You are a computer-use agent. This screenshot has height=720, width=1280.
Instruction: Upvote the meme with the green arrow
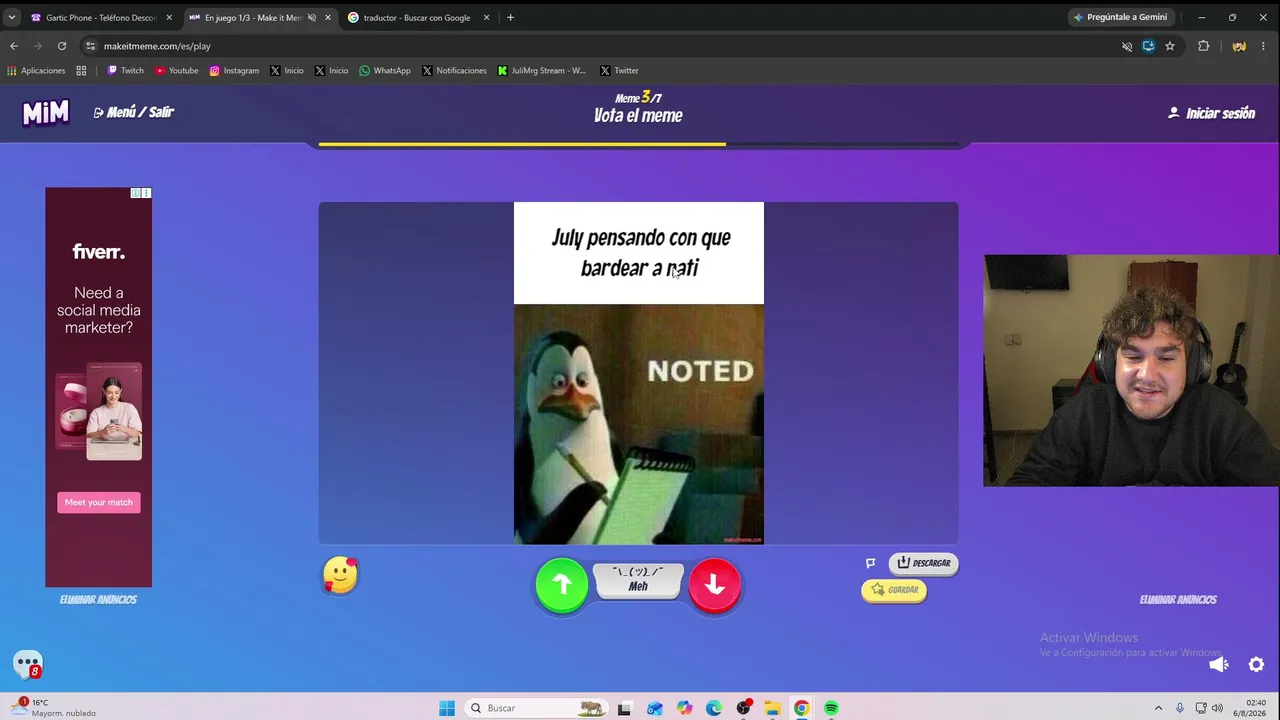tap(561, 585)
